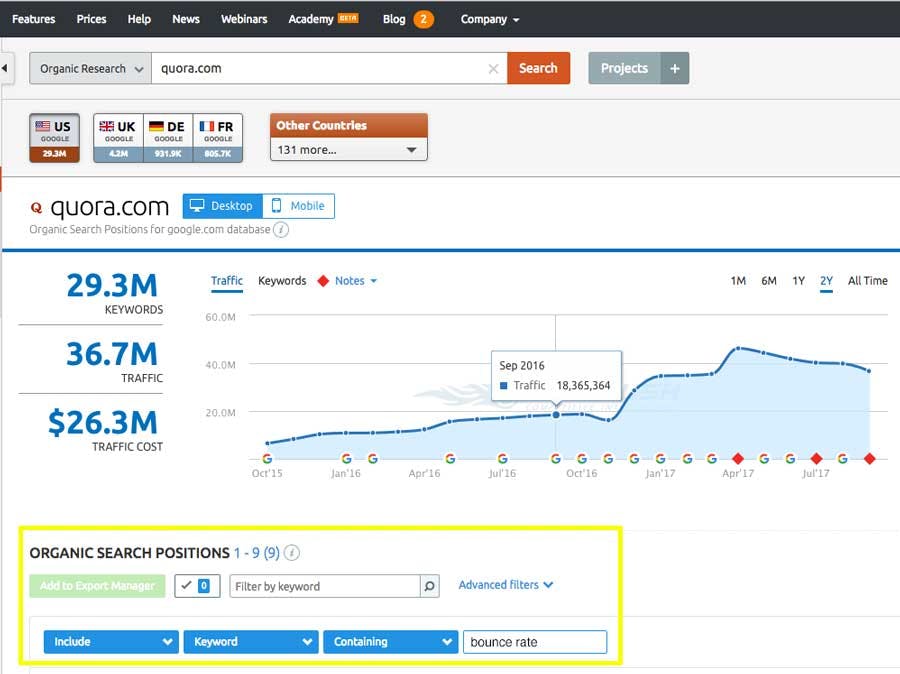
Task: Switch to Mobile view
Action: point(298,206)
